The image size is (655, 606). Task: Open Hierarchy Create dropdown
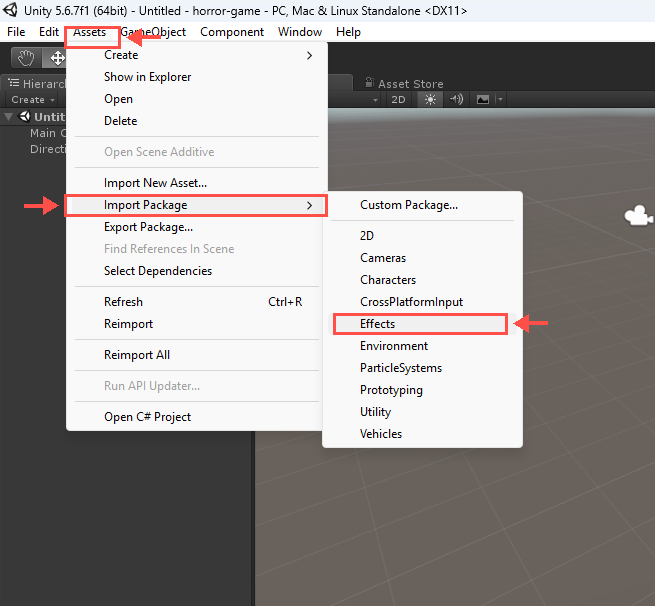pyautogui.click(x=33, y=100)
